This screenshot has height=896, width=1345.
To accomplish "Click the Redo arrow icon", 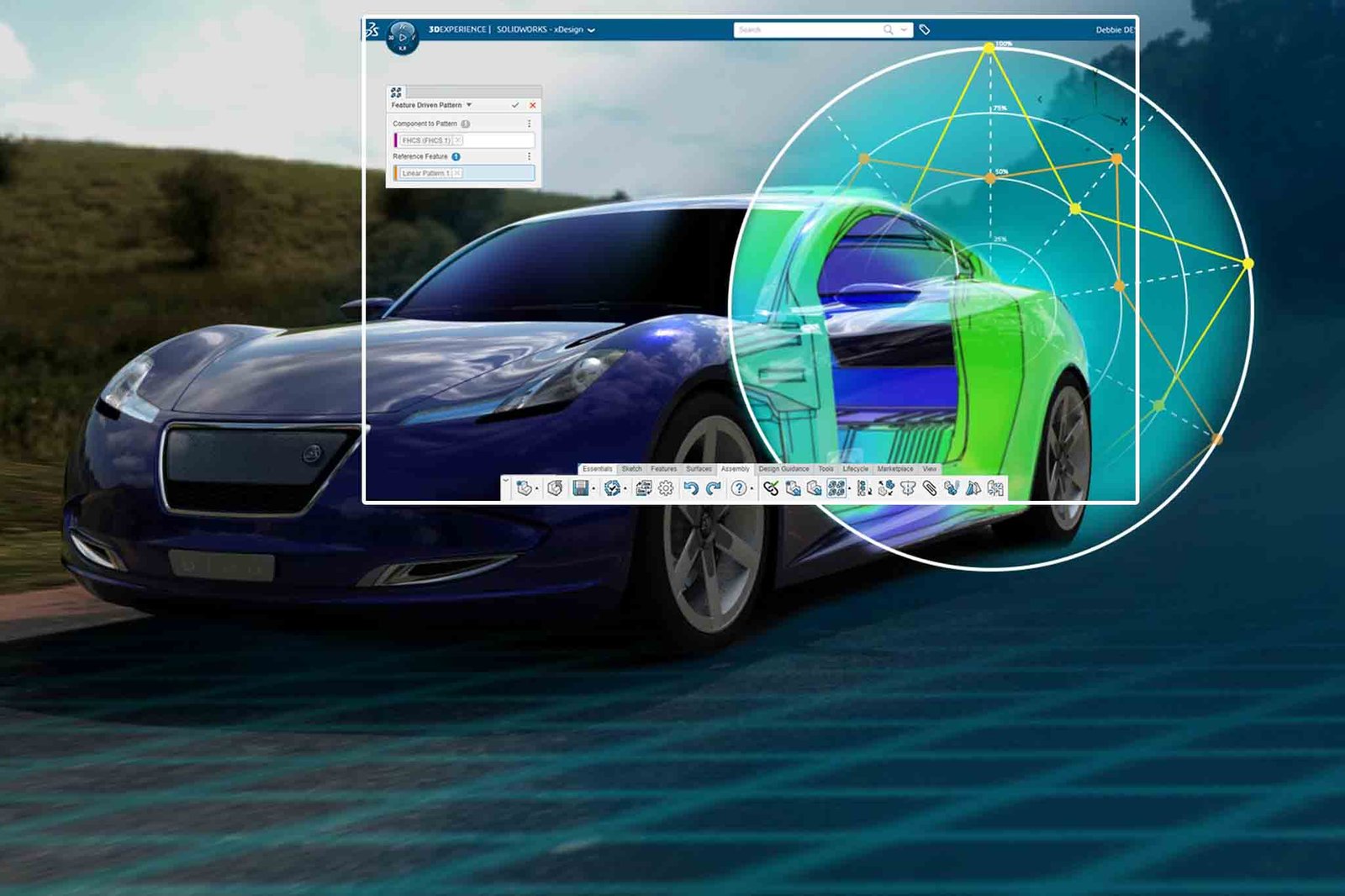I will [x=714, y=488].
